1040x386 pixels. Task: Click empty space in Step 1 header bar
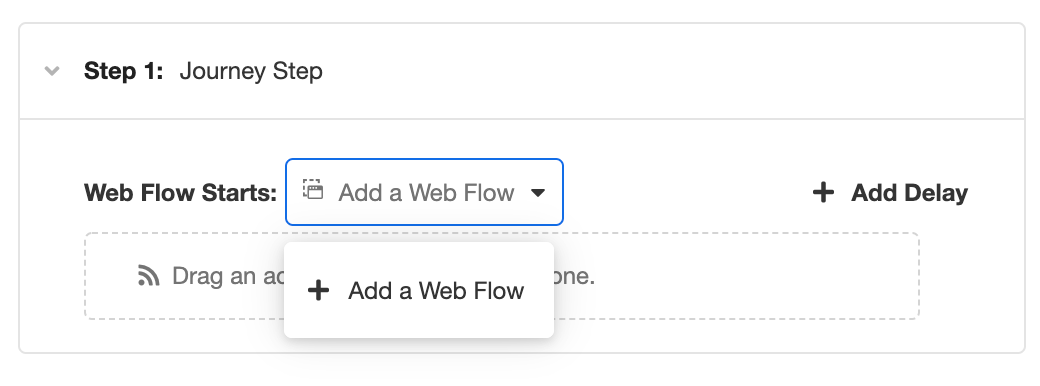coord(663,71)
